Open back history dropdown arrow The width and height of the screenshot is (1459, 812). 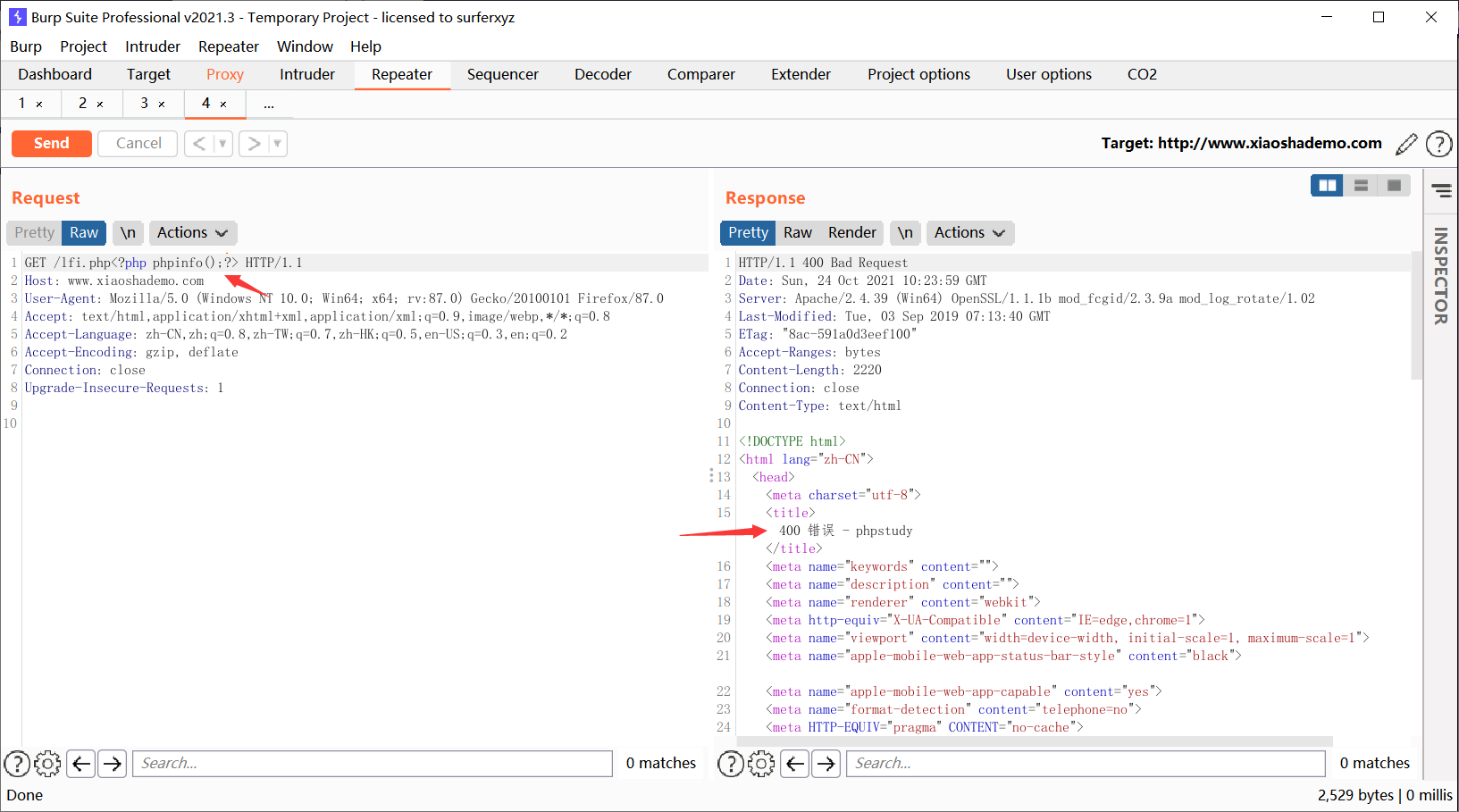point(222,144)
